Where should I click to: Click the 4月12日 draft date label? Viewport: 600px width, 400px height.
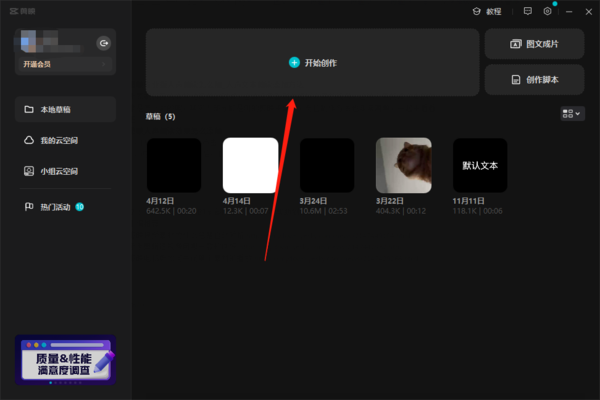(x=160, y=201)
